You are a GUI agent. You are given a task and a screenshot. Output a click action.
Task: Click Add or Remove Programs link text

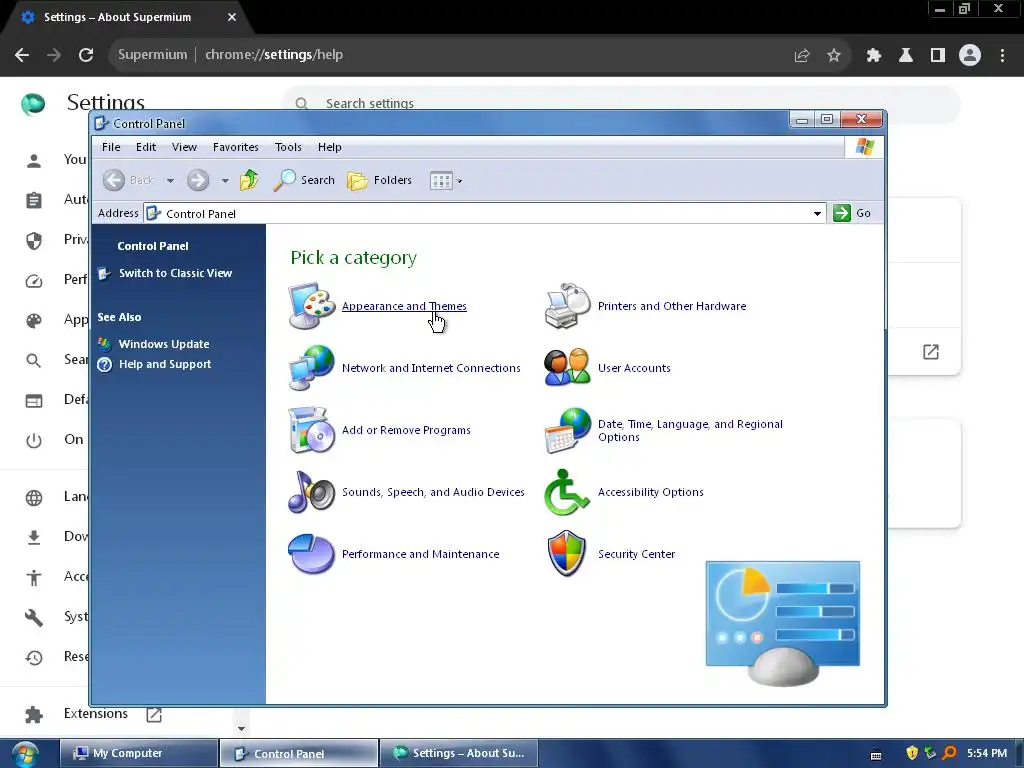coord(406,430)
